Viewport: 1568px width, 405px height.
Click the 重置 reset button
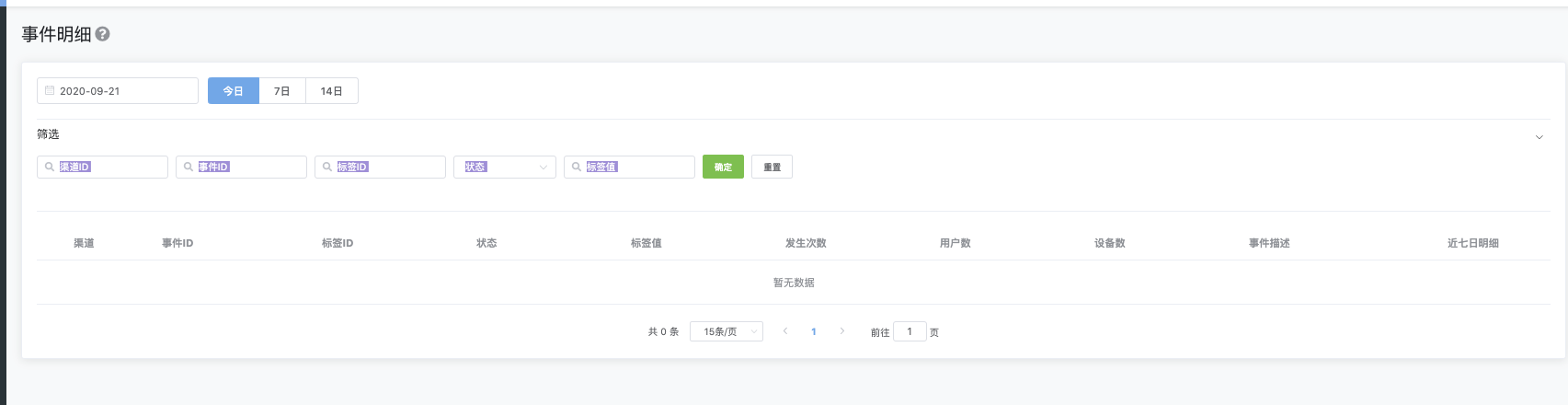pyautogui.click(x=772, y=167)
